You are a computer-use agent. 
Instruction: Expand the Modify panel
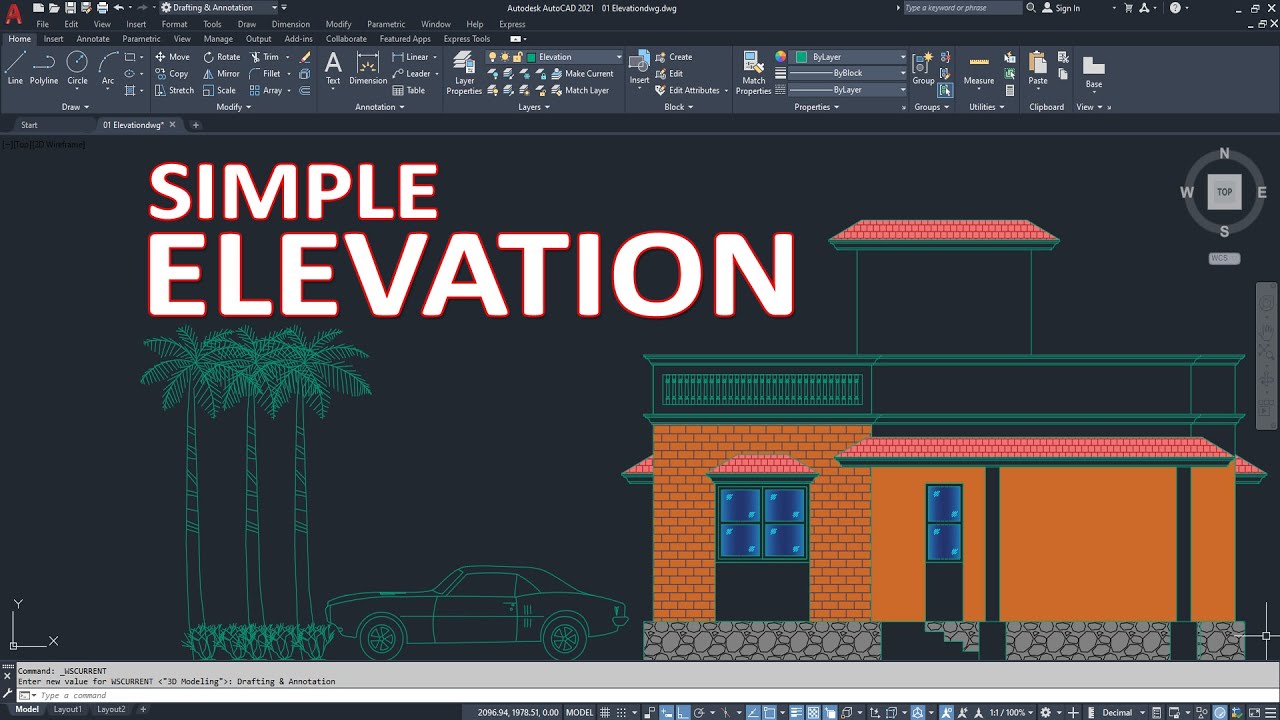tap(233, 107)
